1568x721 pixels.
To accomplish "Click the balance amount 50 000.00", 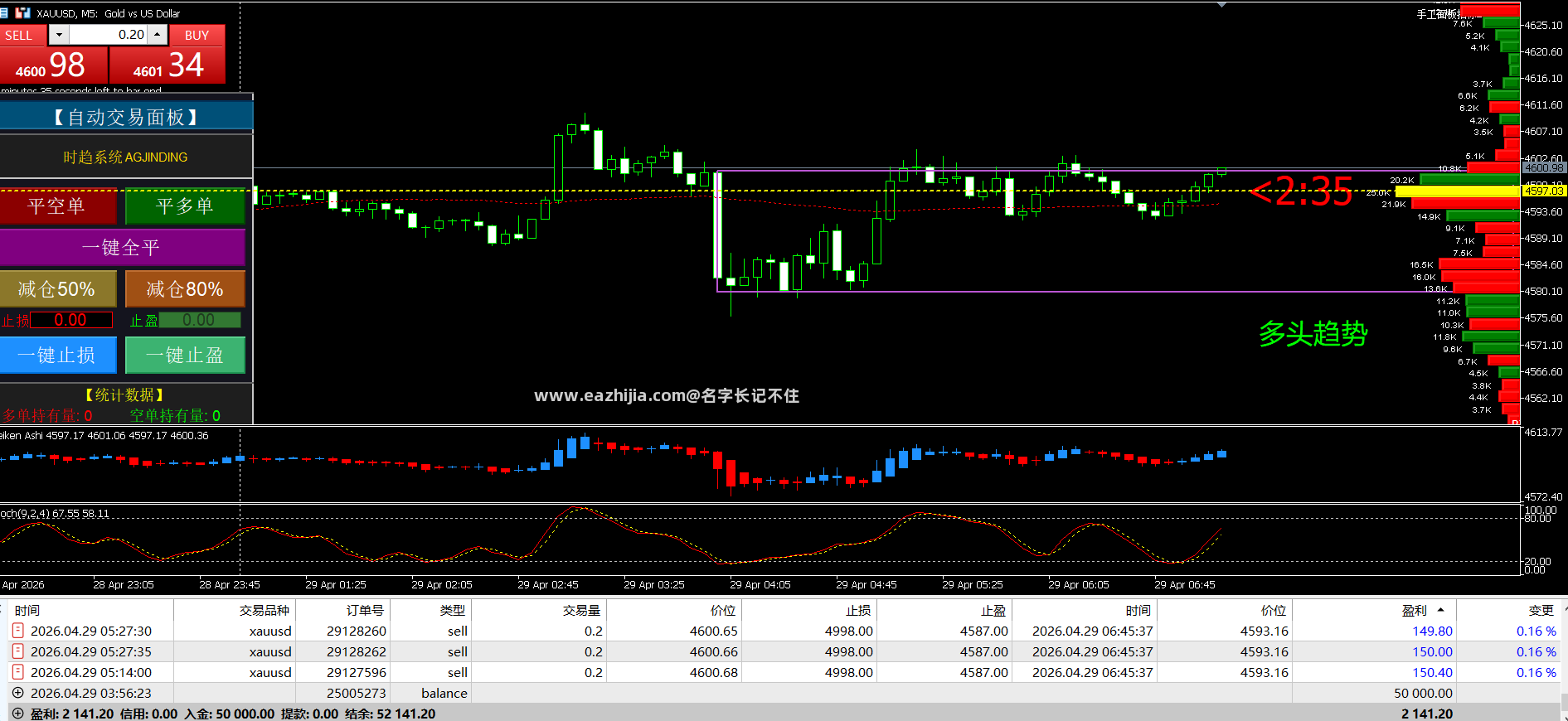I will click(1424, 693).
